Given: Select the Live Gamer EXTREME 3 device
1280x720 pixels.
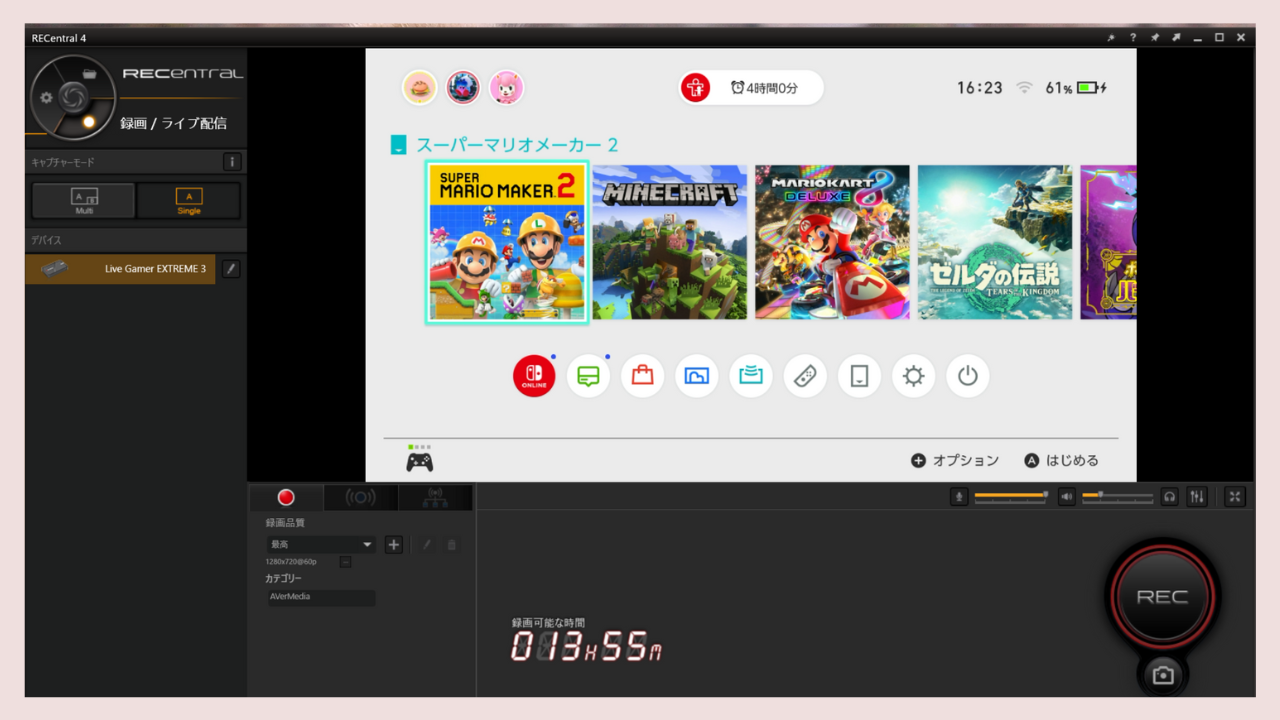Looking at the screenshot, I should coord(120,269).
